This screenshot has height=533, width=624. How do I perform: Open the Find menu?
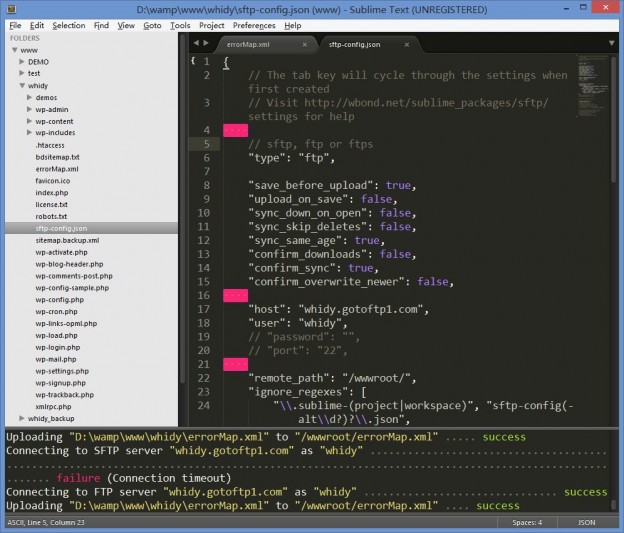pyautogui.click(x=101, y=25)
